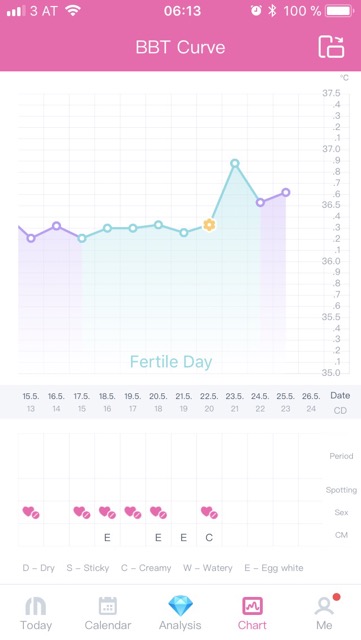This screenshot has width=361, height=640.
Task: Select the CM entry 'C' on 22.5.
Action: 209,538
